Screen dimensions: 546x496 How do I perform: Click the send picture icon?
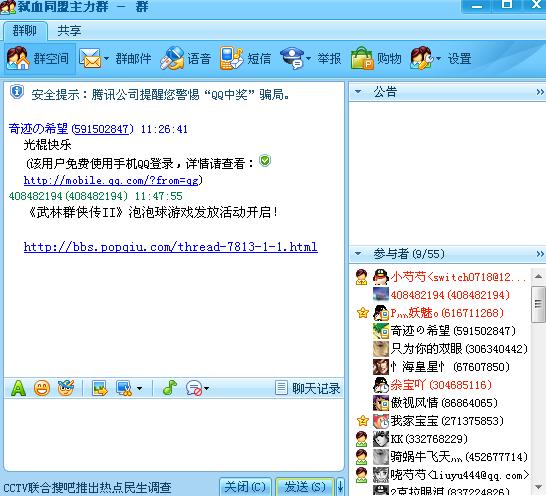tap(100, 388)
